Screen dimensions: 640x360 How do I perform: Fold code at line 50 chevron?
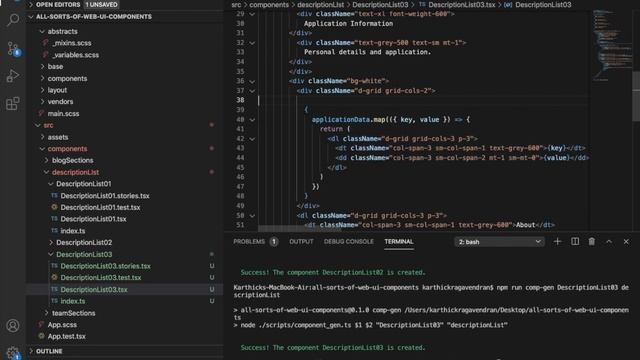click(252, 216)
